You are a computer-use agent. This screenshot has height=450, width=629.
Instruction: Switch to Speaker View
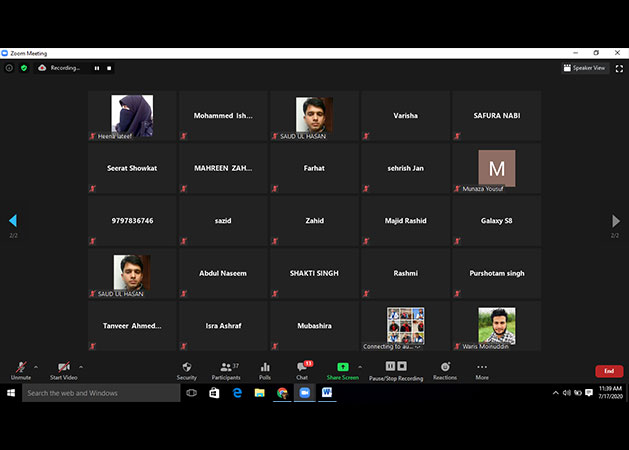pos(585,68)
